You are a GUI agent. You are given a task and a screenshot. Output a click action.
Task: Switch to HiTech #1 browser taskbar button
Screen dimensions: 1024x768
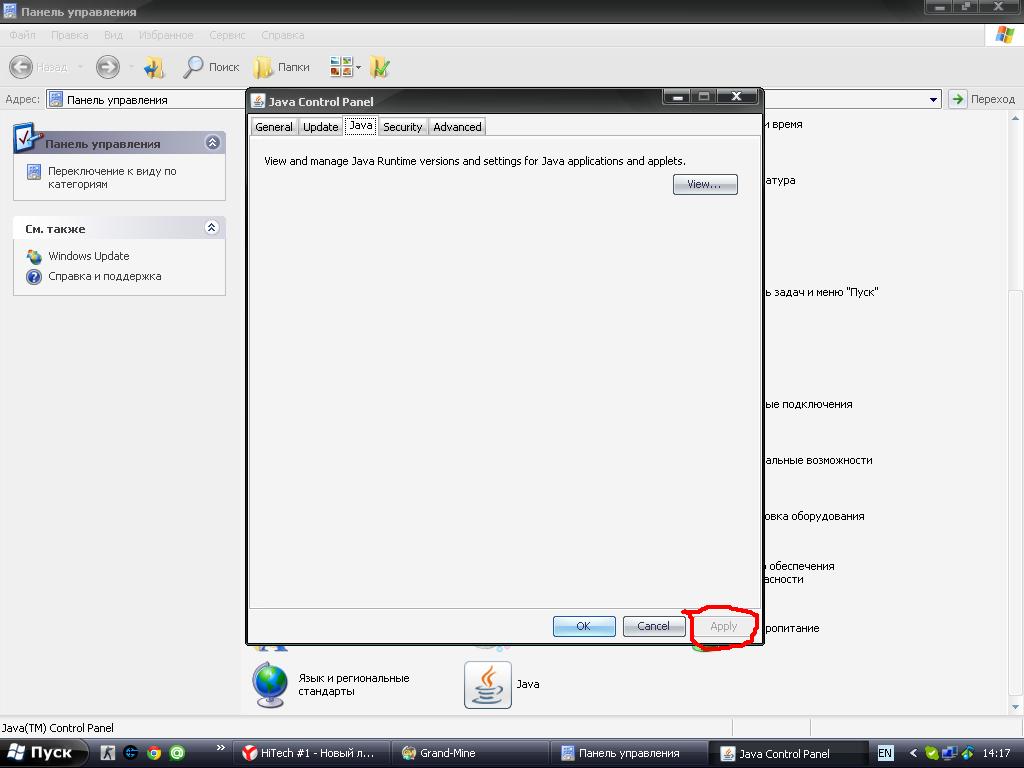point(311,754)
